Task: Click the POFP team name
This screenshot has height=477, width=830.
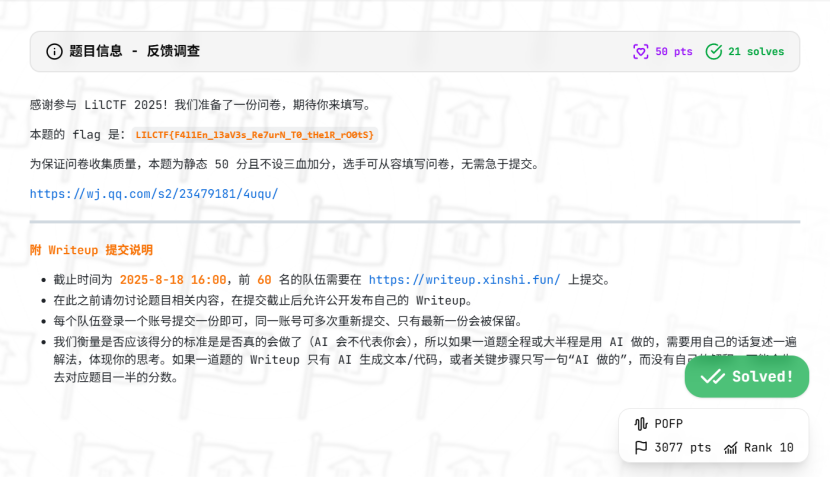Action: [x=669, y=424]
